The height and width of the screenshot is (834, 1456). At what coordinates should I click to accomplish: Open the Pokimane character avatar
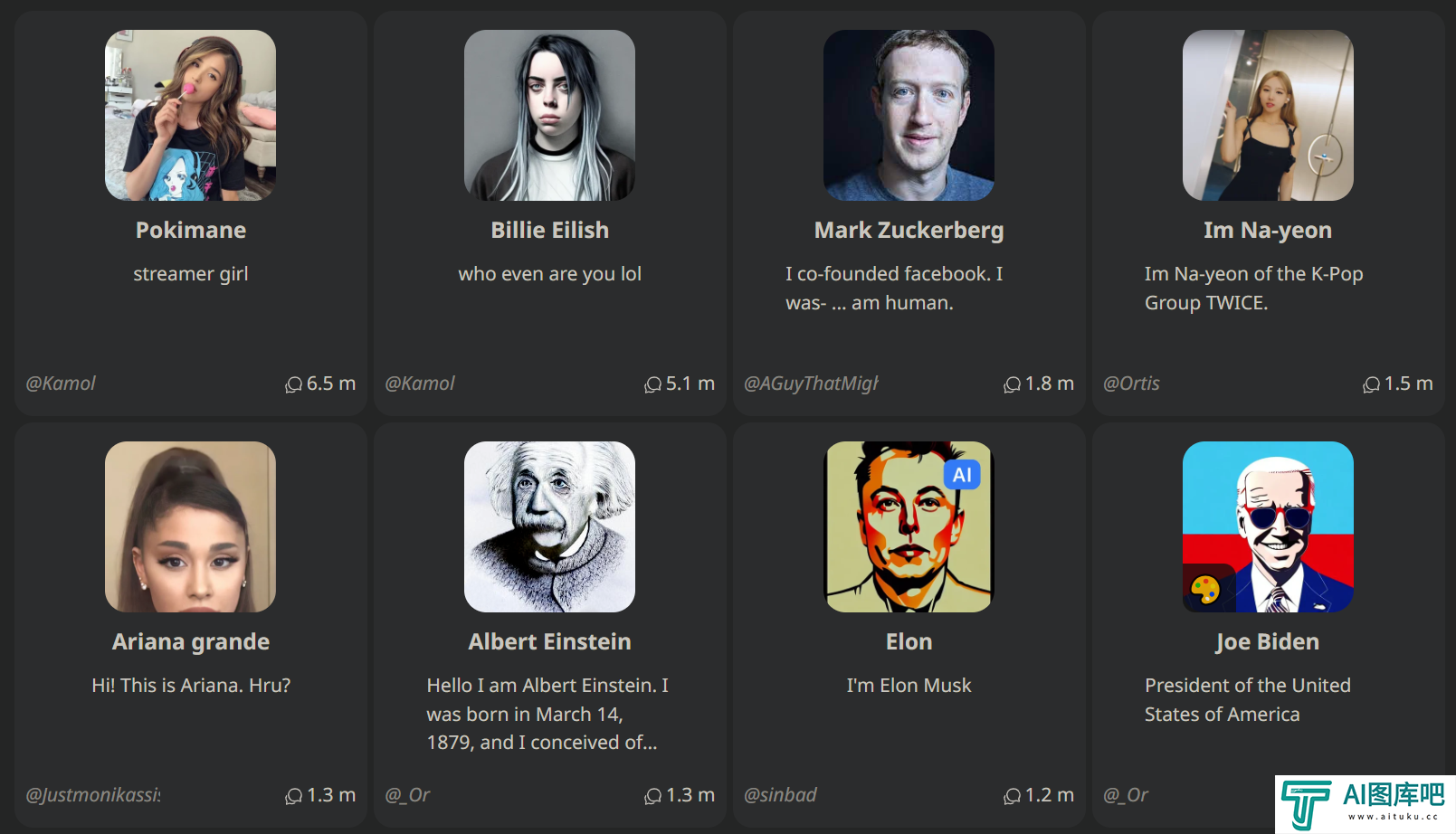[x=190, y=115]
